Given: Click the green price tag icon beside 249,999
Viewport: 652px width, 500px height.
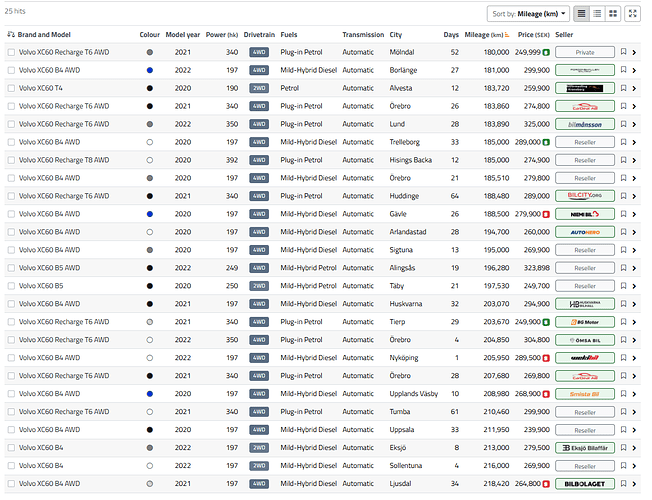Looking at the screenshot, I should pyautogui.click(x=545, y=52).
